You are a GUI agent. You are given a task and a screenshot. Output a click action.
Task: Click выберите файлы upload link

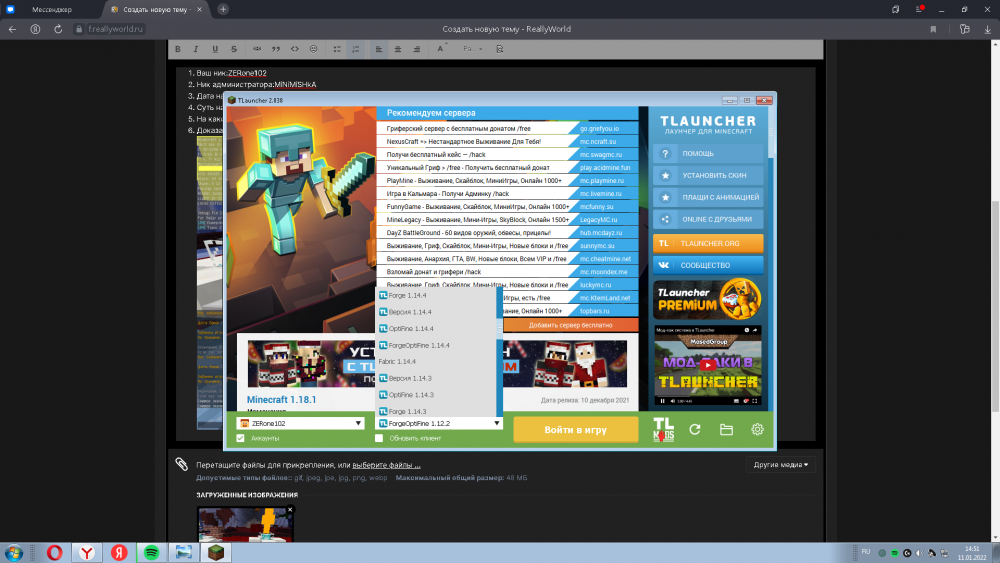click(x=386, y=465)
